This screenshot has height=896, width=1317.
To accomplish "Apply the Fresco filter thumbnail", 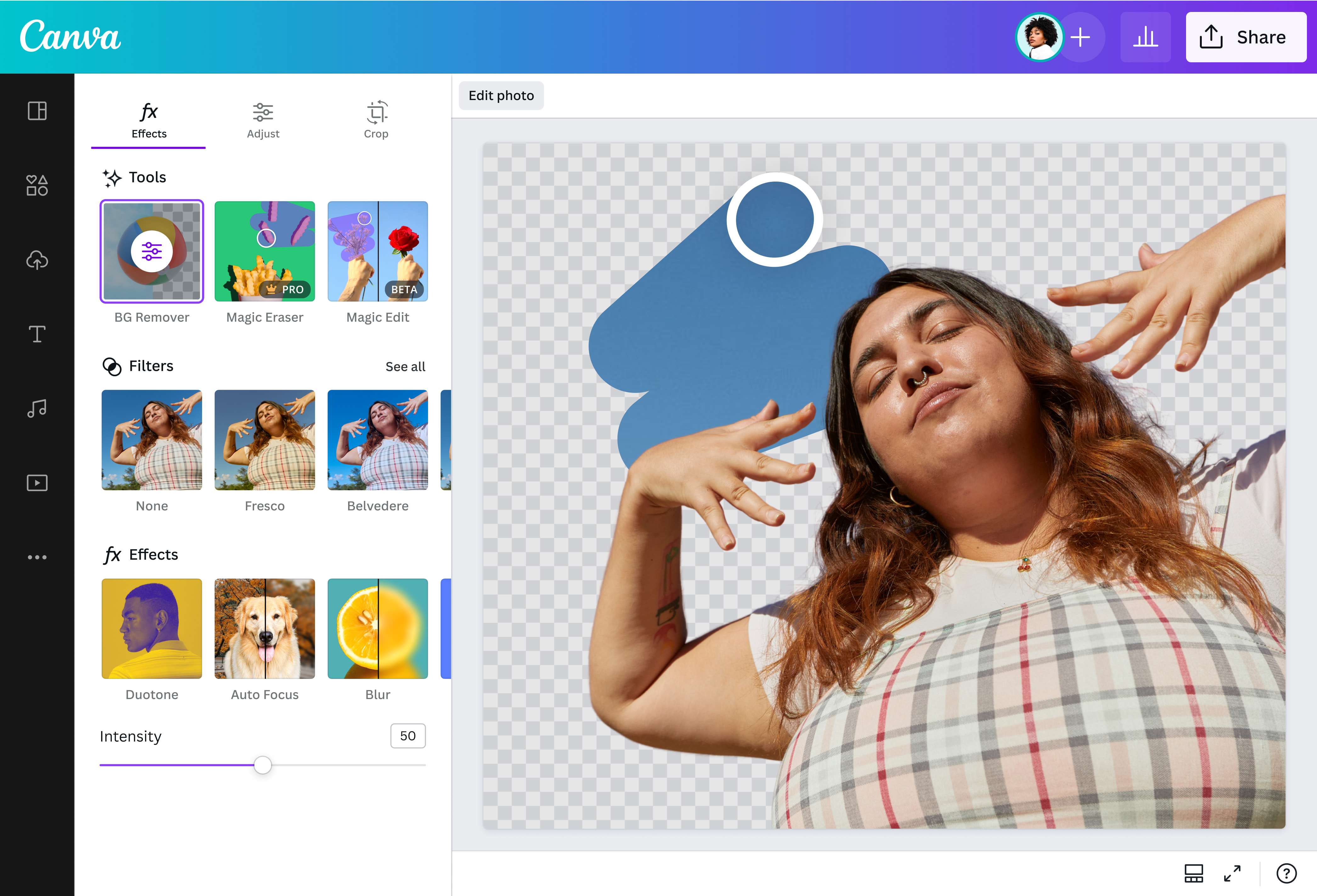I will point(264,440).
